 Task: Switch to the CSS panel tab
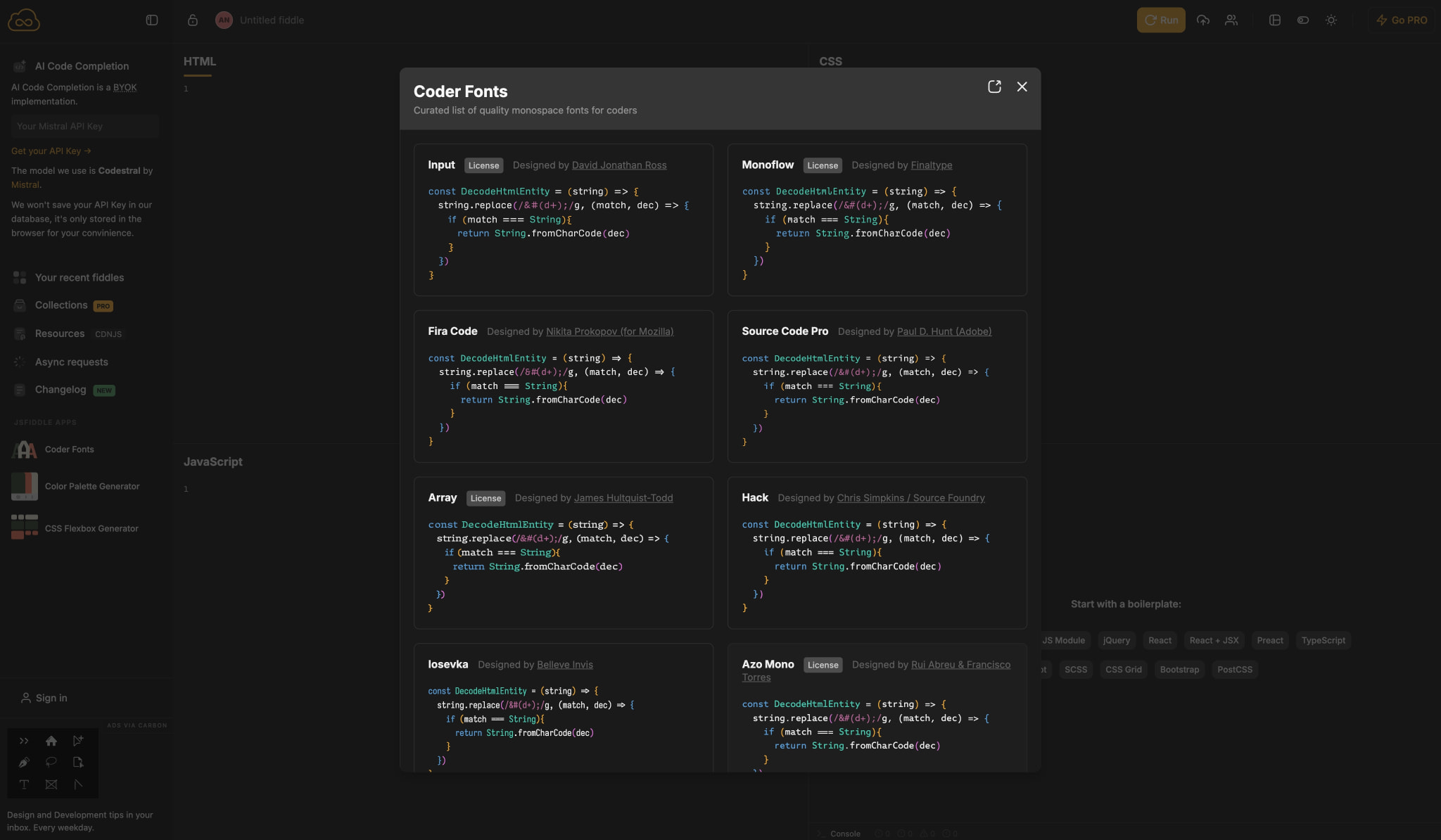point(830,62)
